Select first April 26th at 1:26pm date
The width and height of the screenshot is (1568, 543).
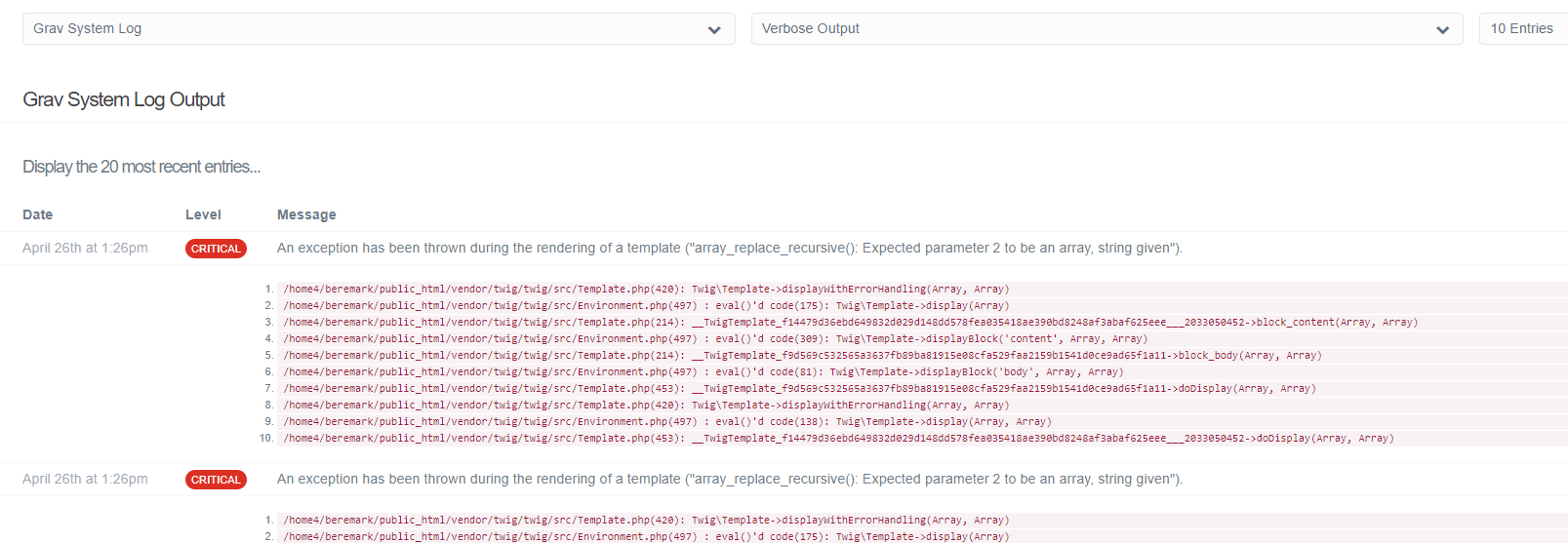[85, 248]
